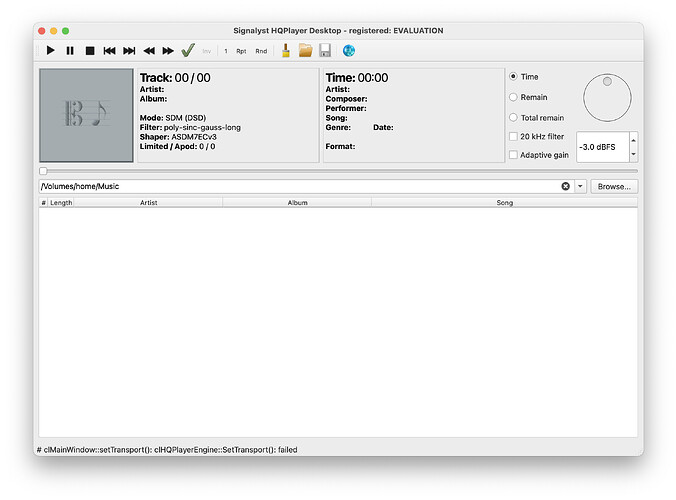The image size is (676, 500).
Task: Fast-forward with the double right arrow
Action: click(168, 51)
